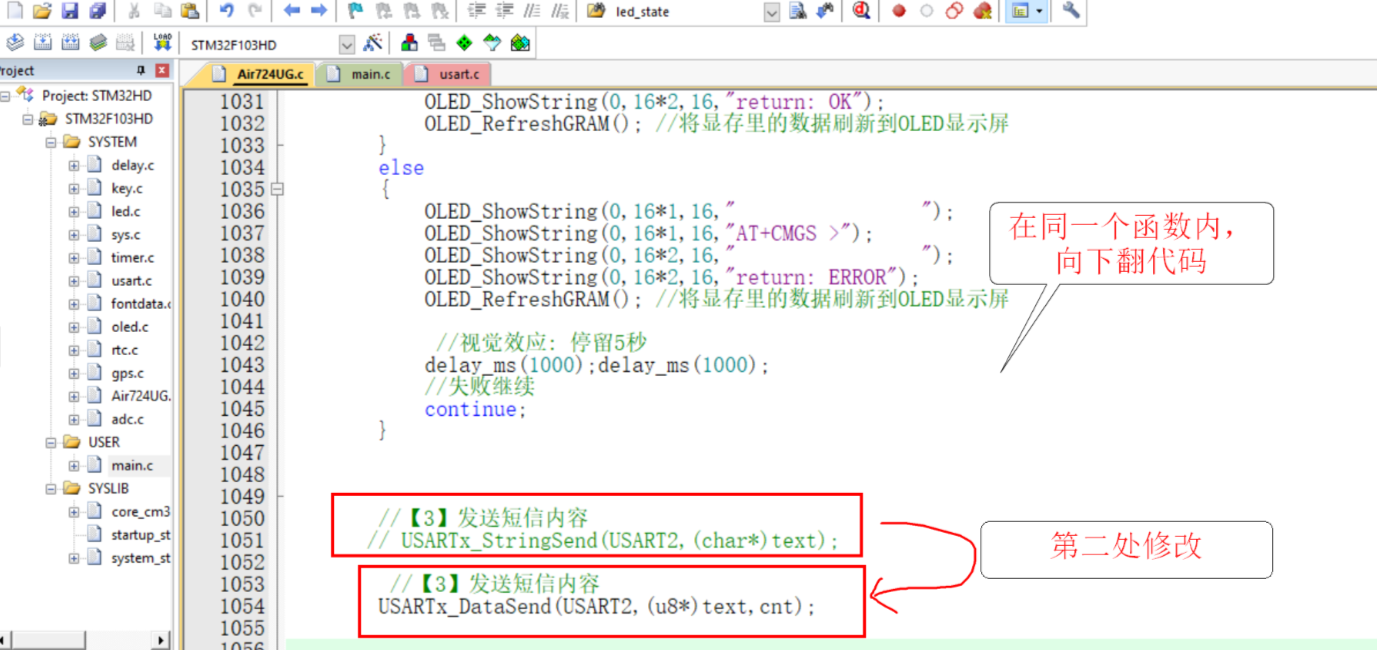Click the Project panel scrollbar right arrow
This screenshot has height=650, width=1377.
tap(161, 640)
